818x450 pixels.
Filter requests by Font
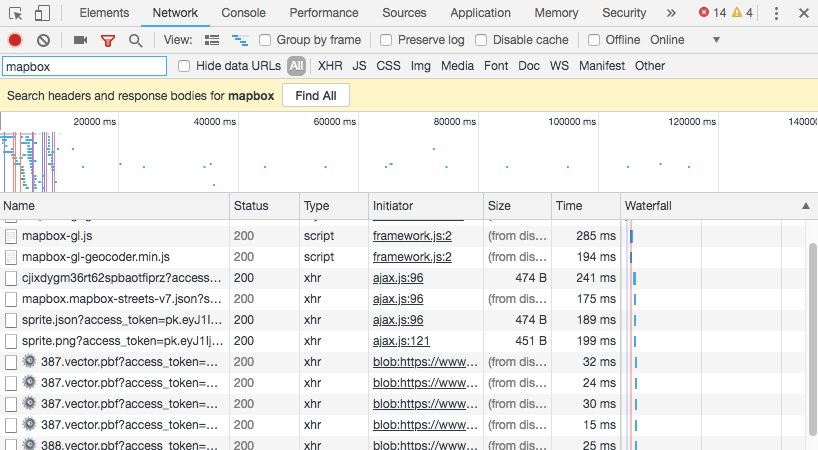496,66
